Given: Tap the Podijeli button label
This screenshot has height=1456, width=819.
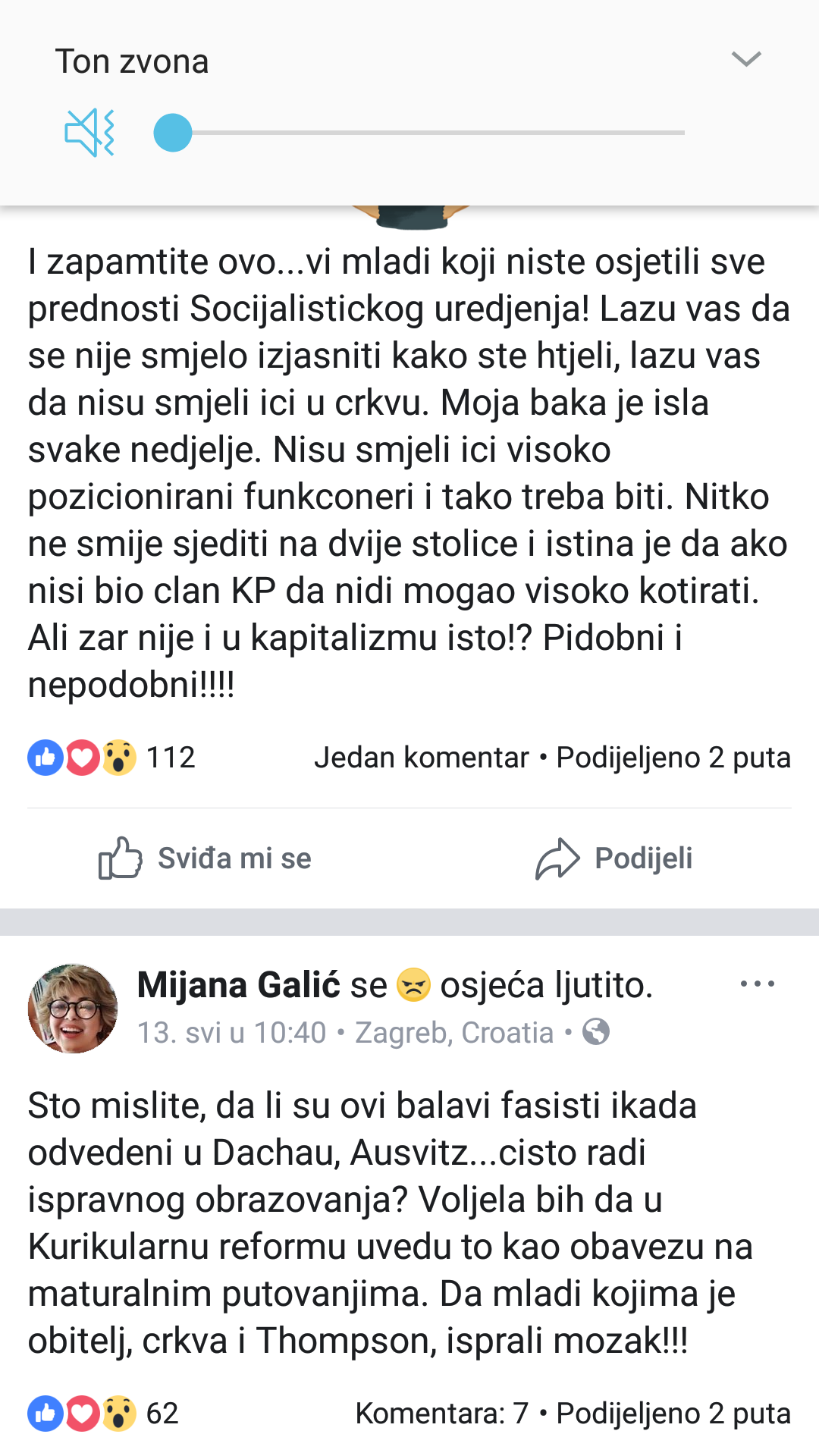Looking at the screenshot, I should click(x=643, y=858).
